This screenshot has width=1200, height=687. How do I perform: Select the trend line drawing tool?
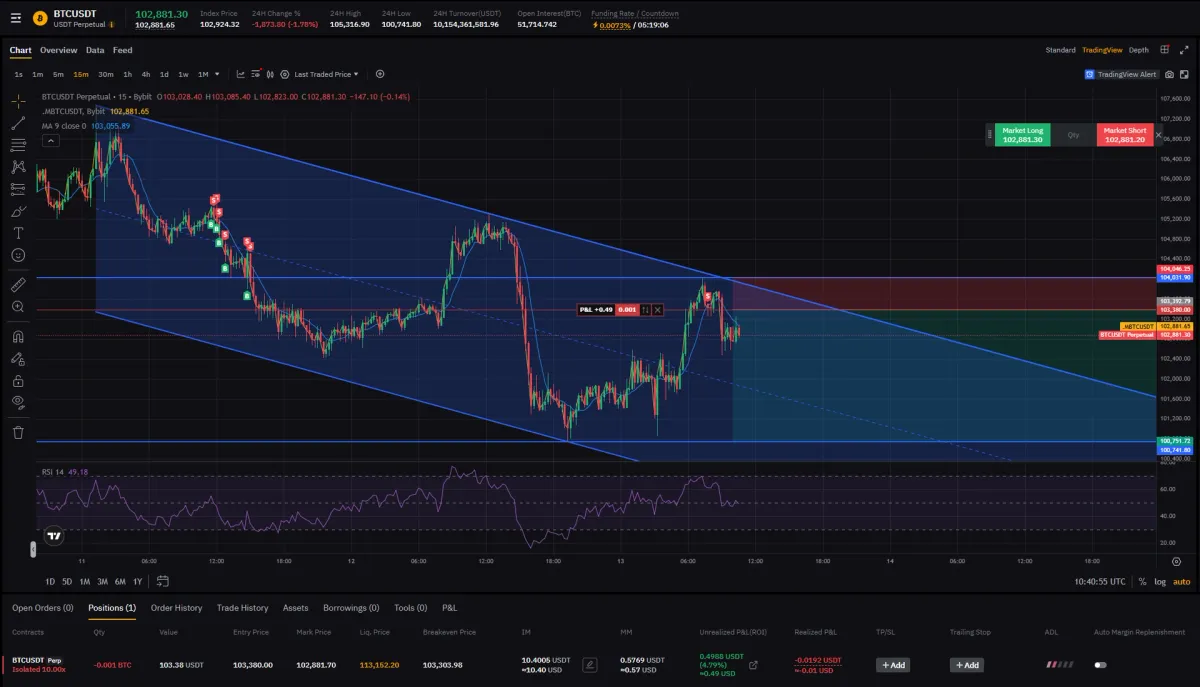pos(18,123)
